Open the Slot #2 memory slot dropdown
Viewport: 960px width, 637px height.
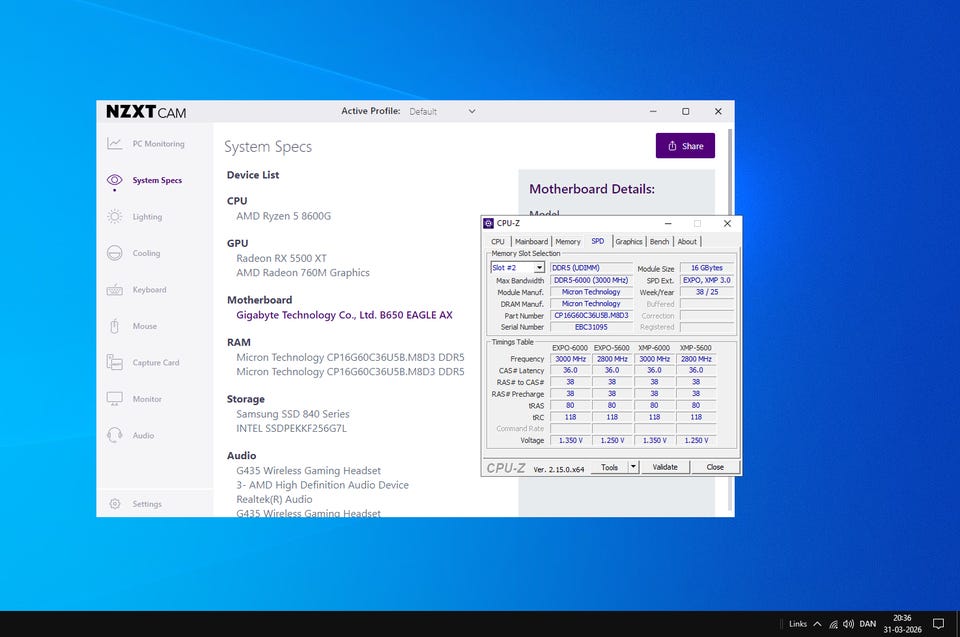click(x=540, y=268)
